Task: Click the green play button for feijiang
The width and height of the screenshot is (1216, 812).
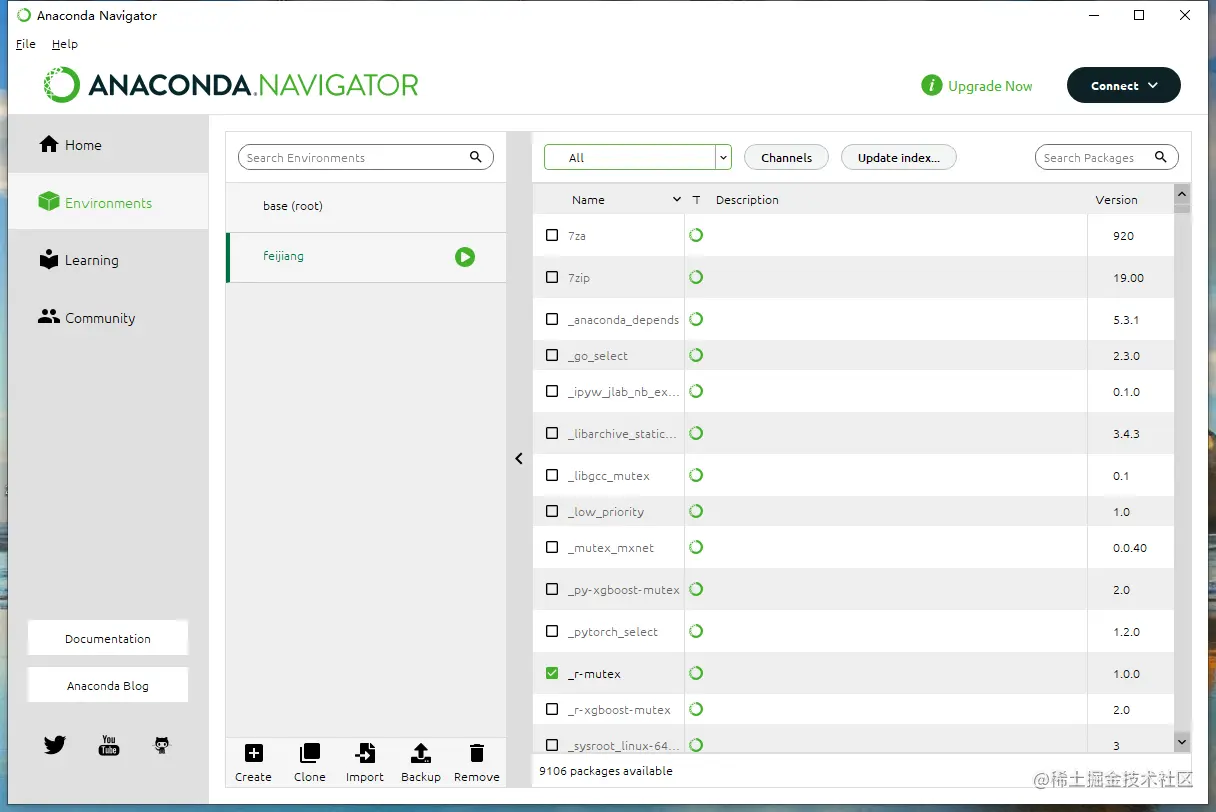Action: 465,257
